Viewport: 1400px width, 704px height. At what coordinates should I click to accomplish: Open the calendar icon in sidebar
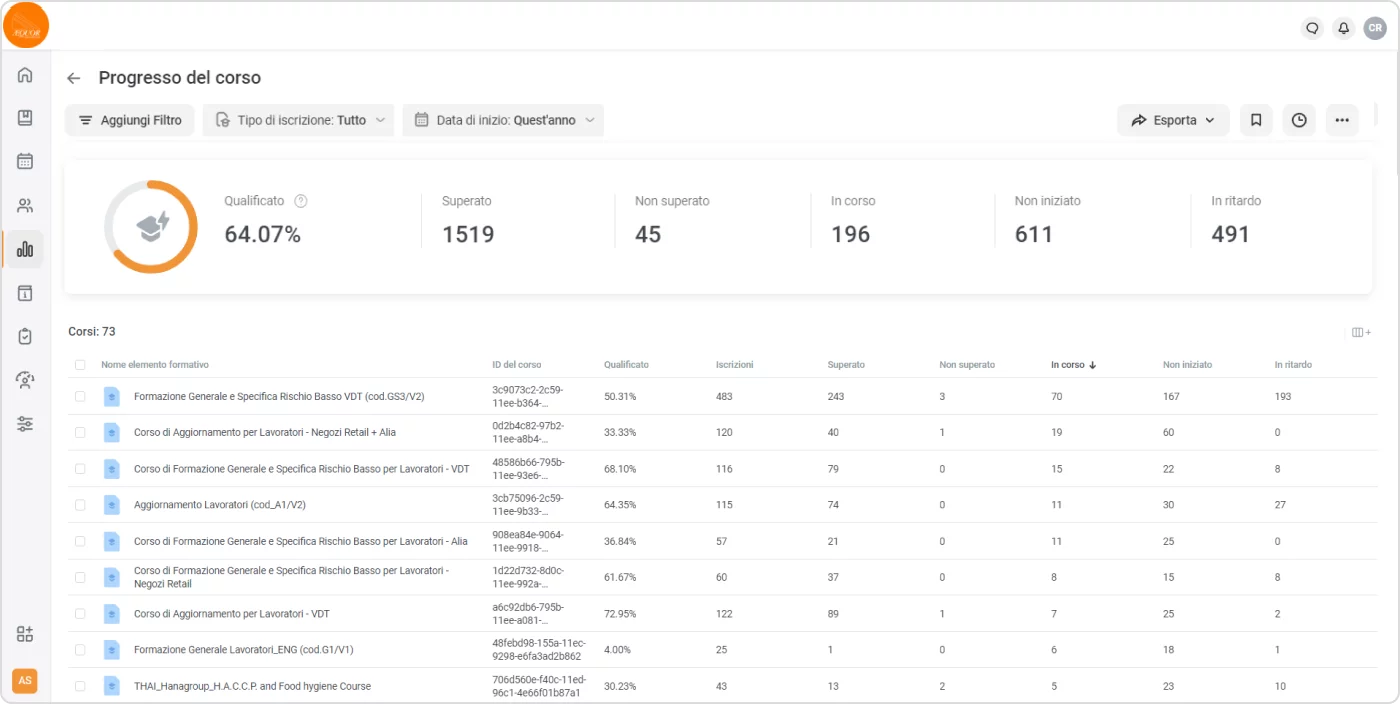(25, 161)
